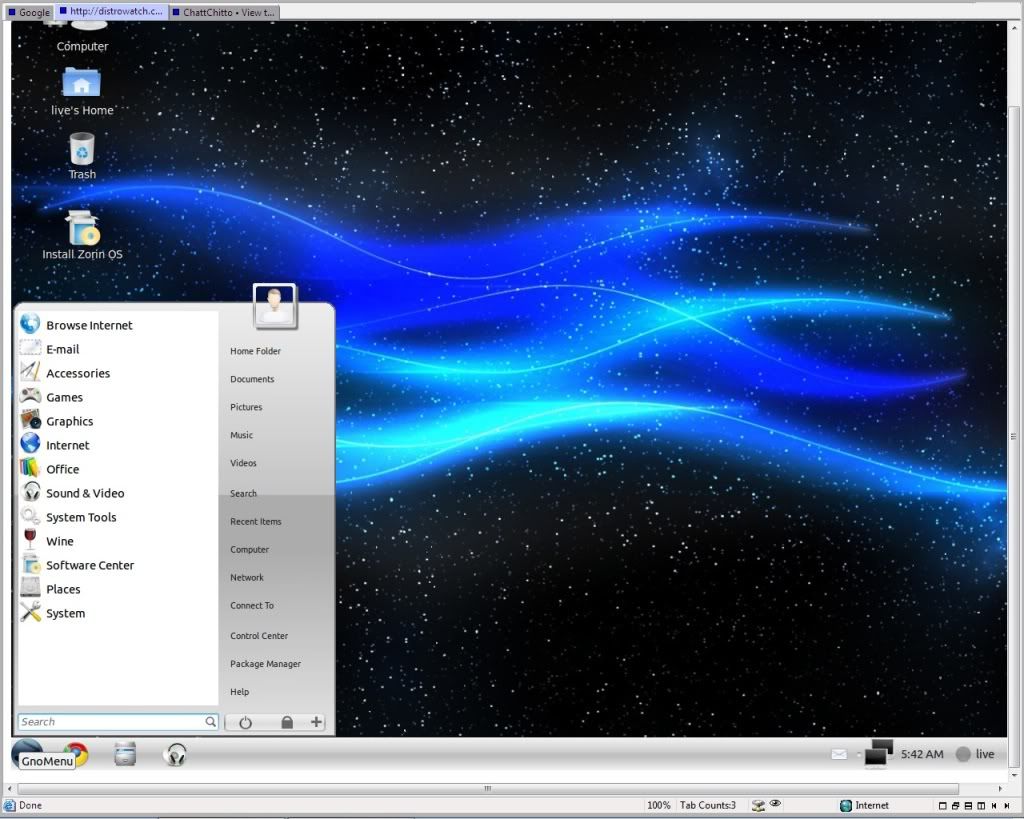1024x819 pixels.
Task: Launch Install Zorin OS desktop shortcut
Action: [x=82, y=234]
